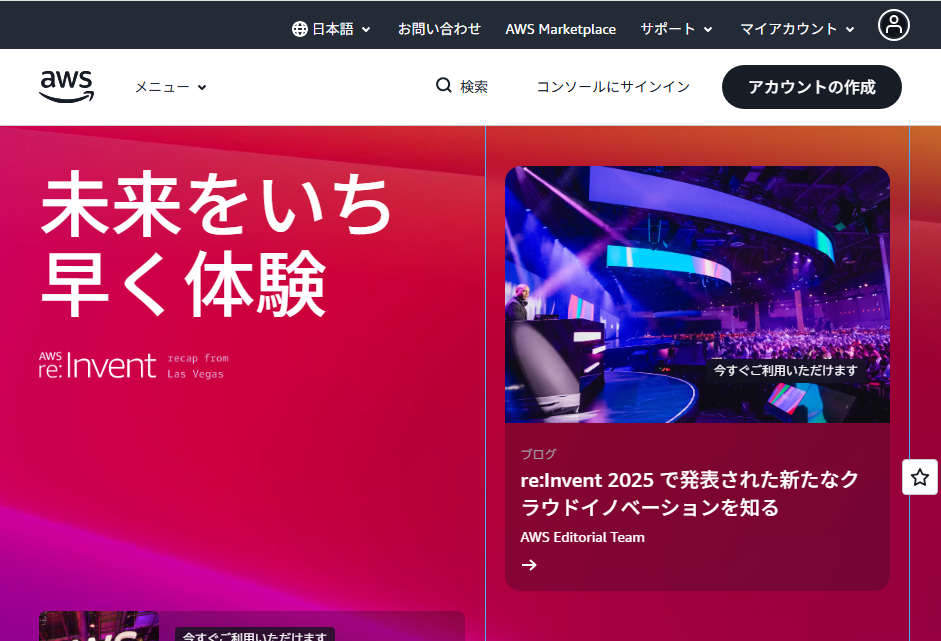Click the search magnifier icon
Image resolution: width=941 pixels, height=641 pixels.
(444, 86)
